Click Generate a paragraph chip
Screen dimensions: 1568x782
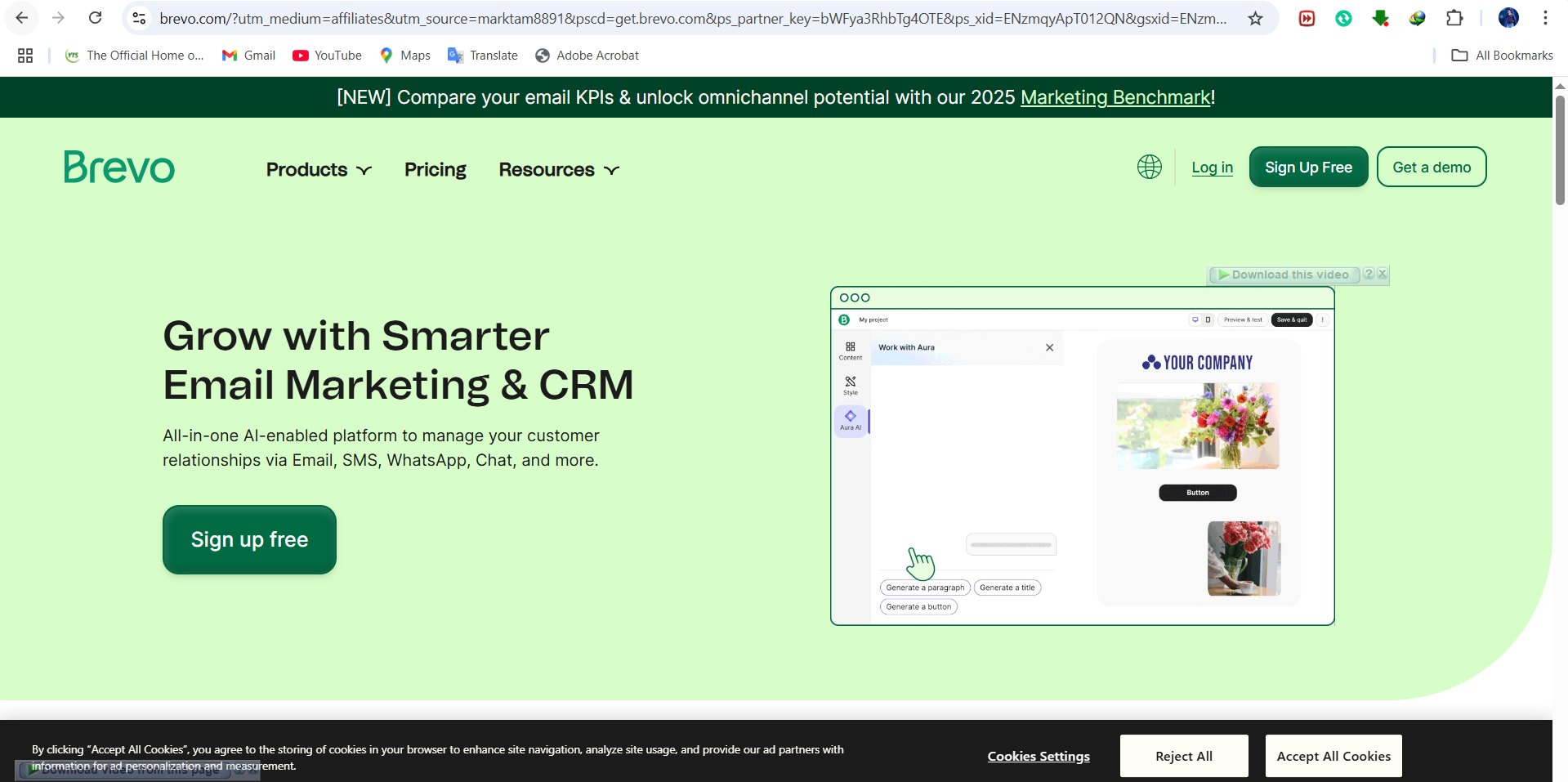(925, 588)
